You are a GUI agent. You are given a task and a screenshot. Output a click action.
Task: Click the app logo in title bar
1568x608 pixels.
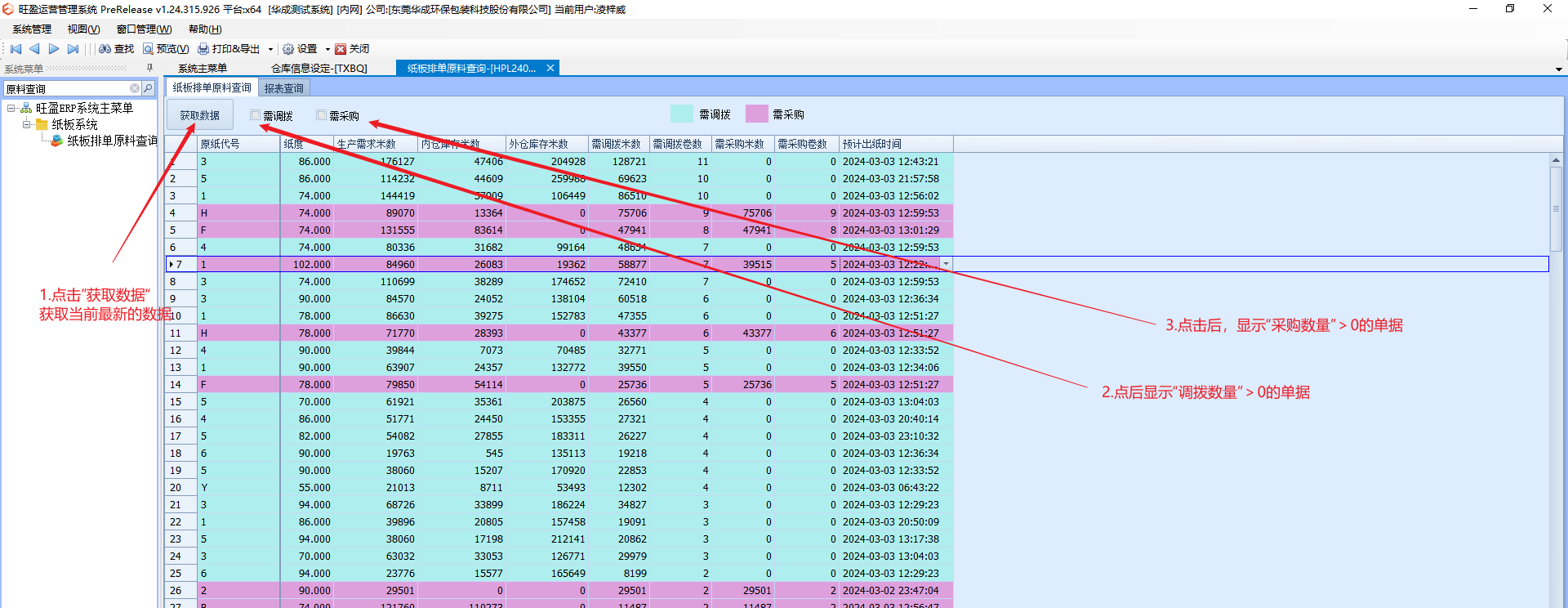pos(8,9)
